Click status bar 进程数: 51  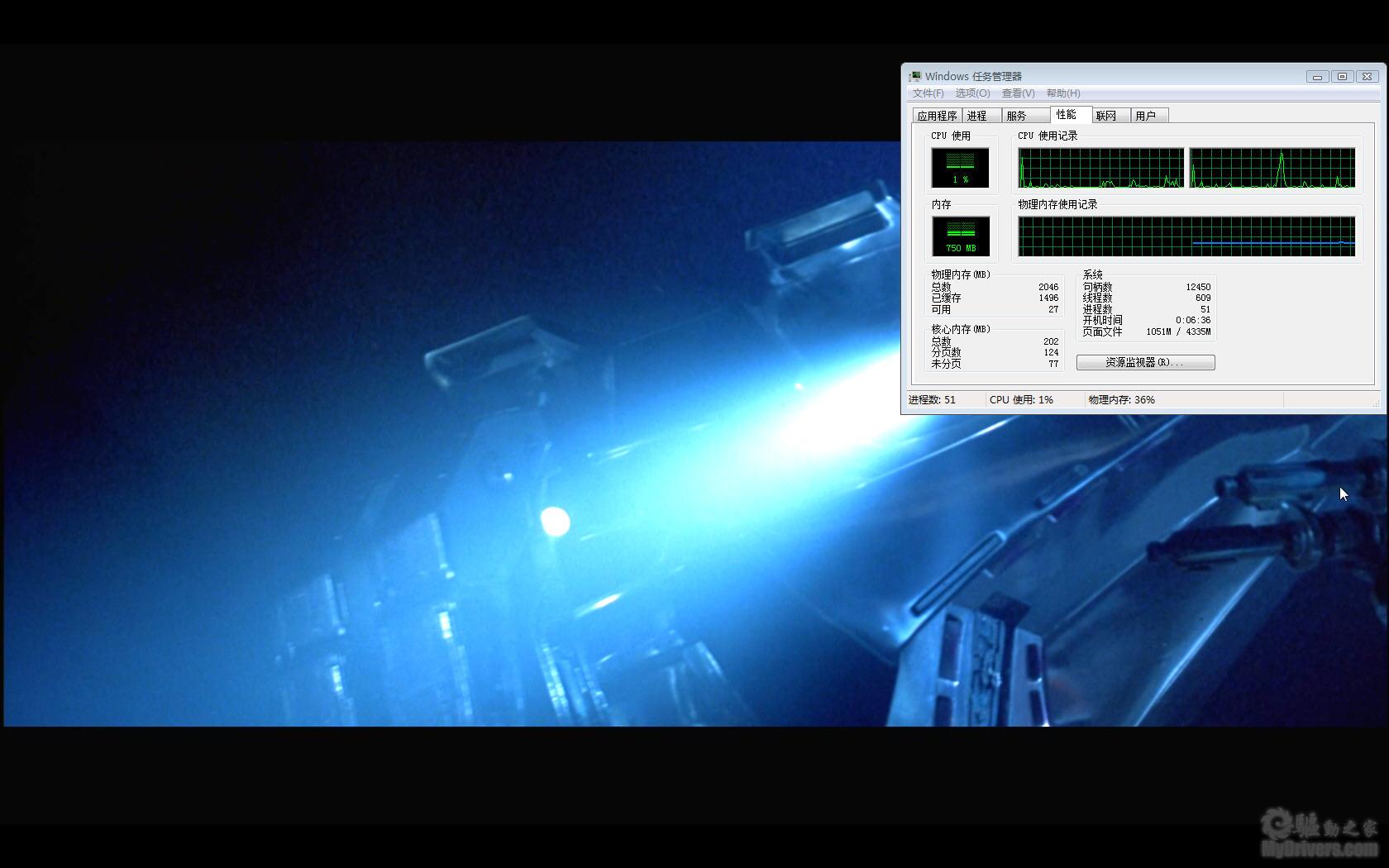[932, 399]
